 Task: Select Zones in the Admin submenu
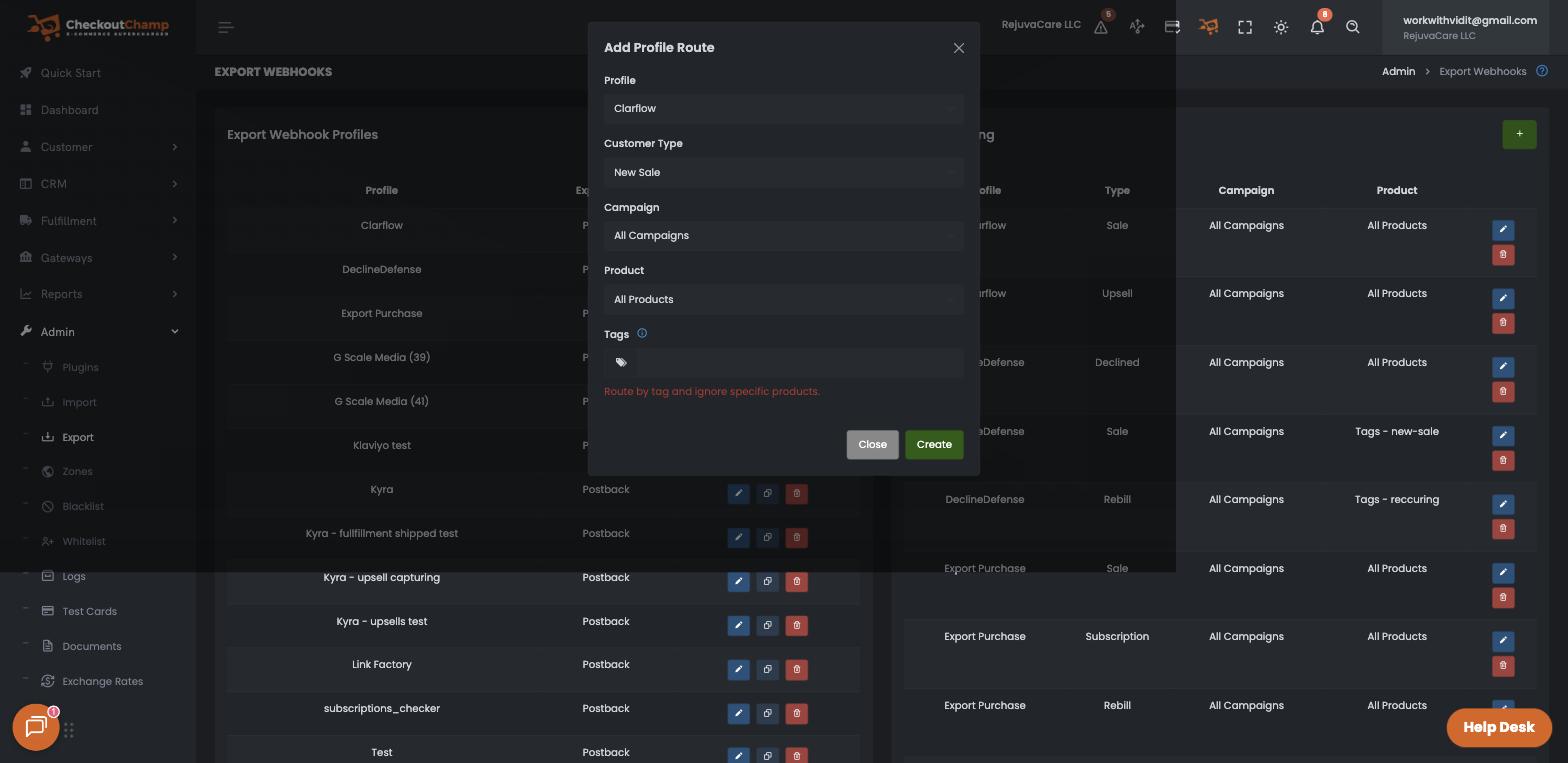point(77,471)
